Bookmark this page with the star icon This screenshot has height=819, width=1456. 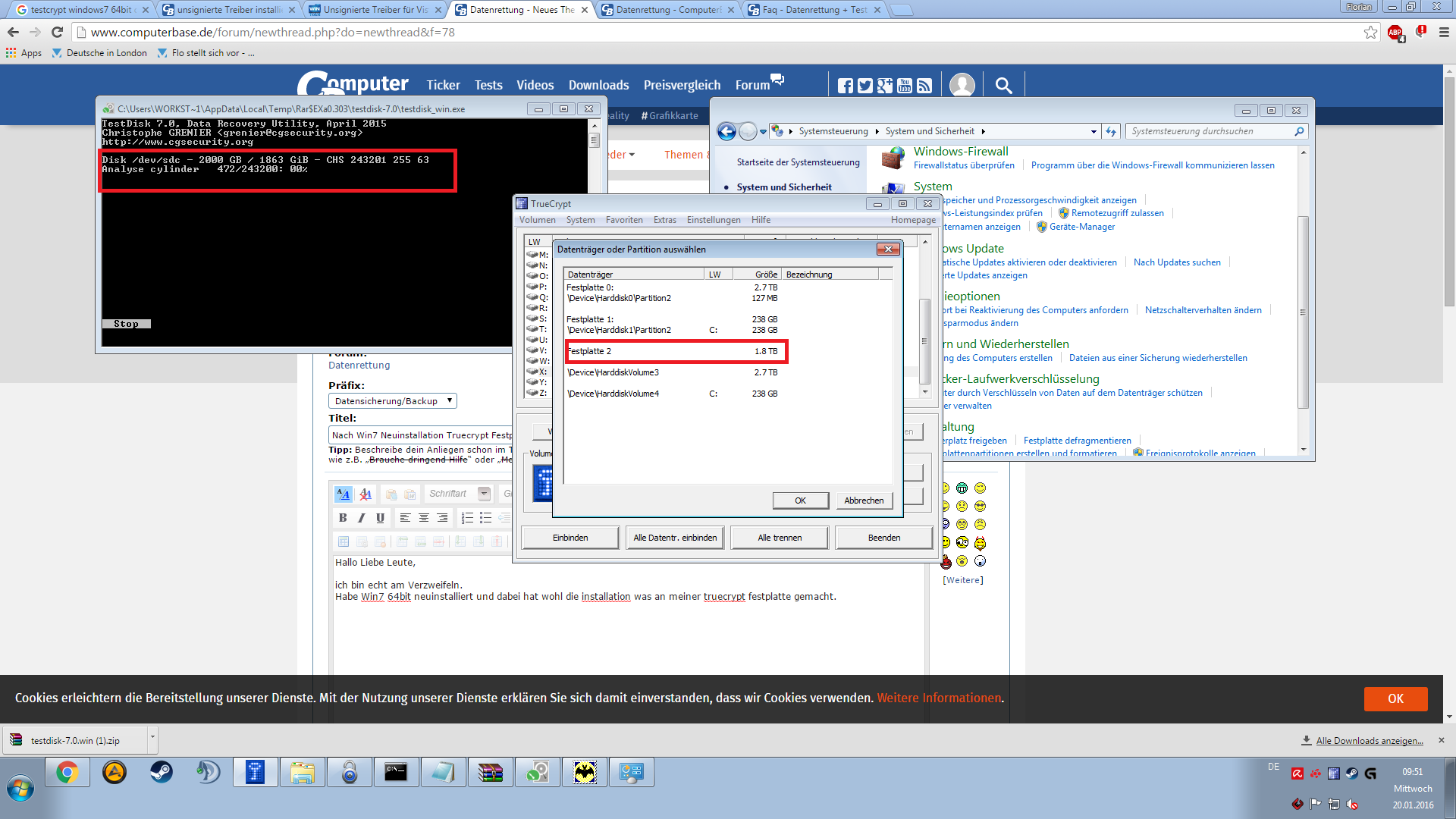(1370, 33)
